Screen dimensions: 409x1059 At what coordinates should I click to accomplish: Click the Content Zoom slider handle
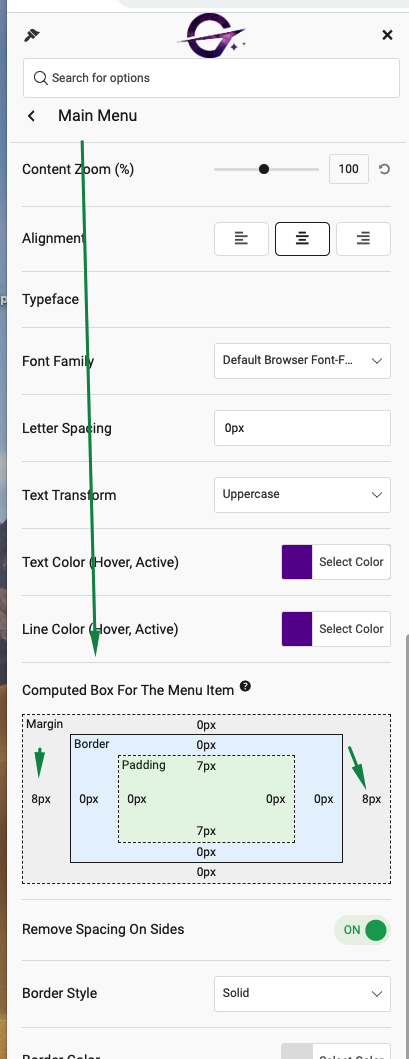tap(264, 169)
